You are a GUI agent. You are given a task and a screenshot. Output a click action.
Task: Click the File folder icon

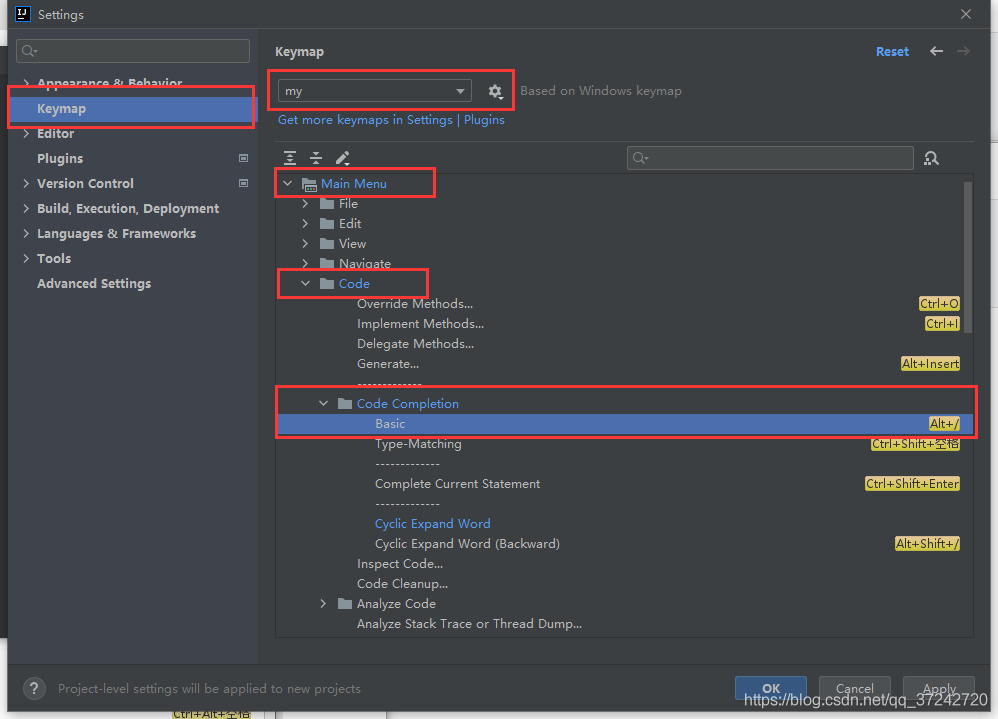(327, 204)
